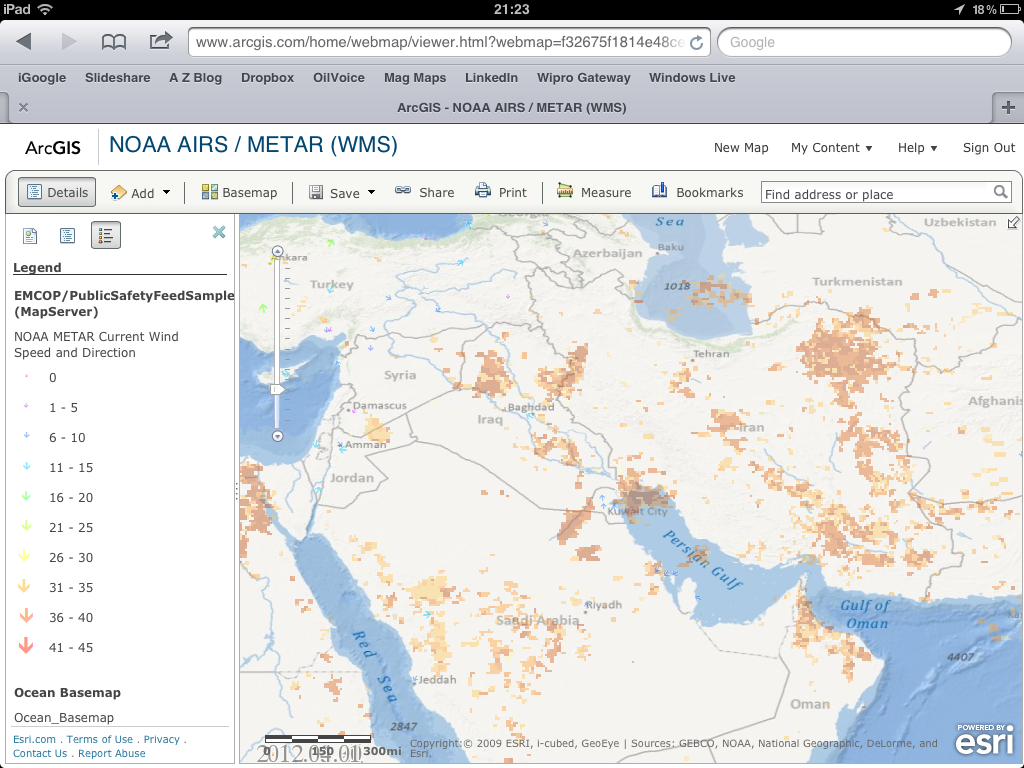Click the zoom out button below the slider

click(x=278, y=436)
